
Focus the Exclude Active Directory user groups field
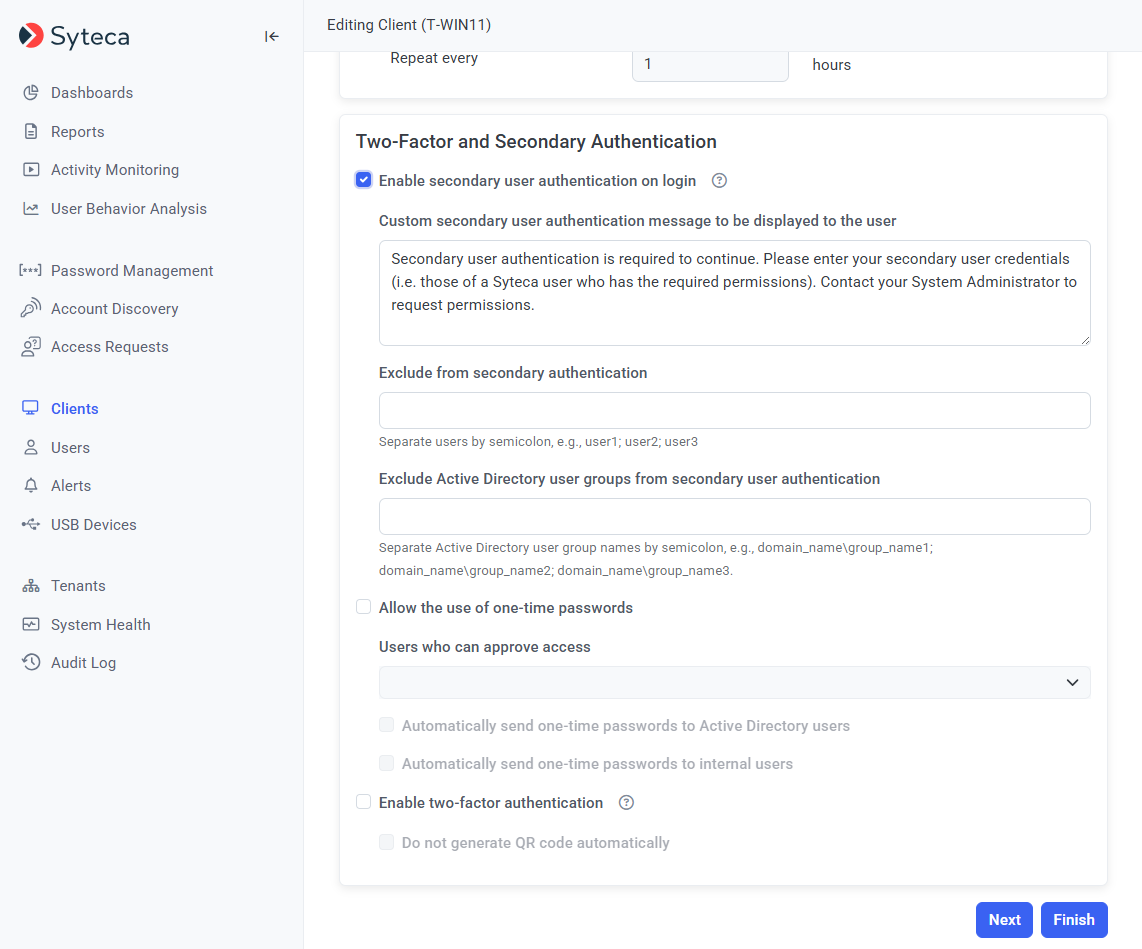734,517
